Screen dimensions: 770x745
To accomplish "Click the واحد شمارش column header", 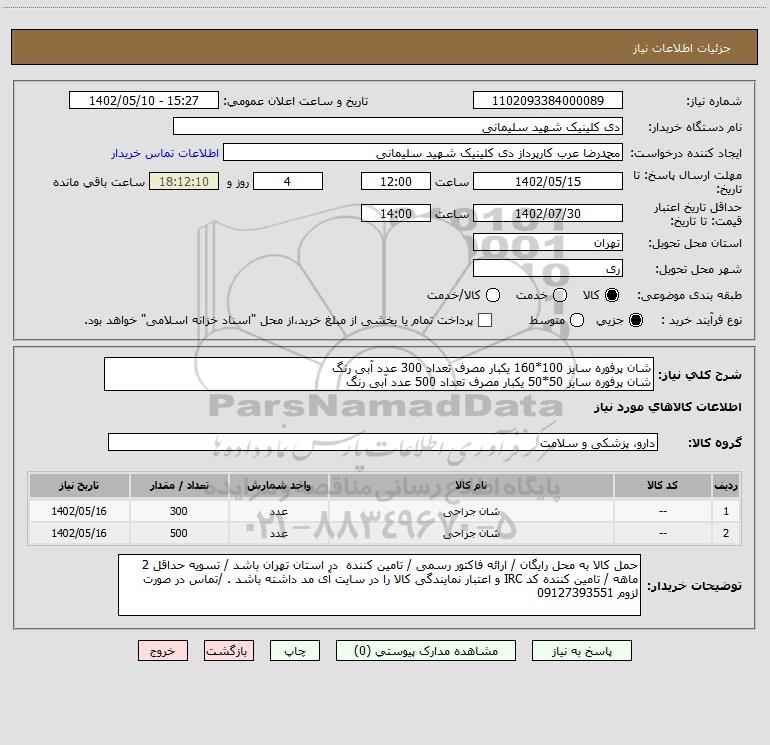I will 278,486.
